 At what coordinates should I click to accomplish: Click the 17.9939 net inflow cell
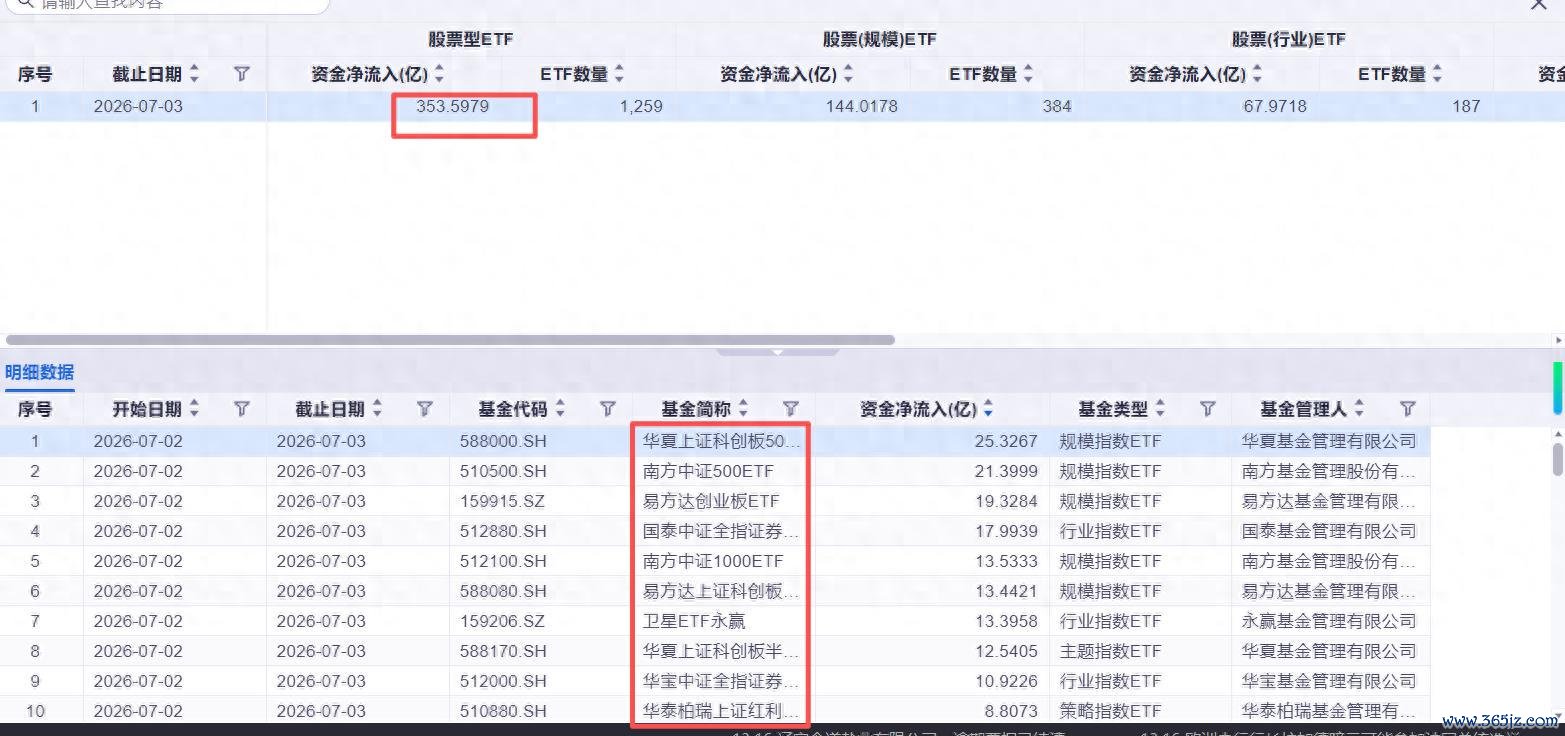click(1005, 531)
